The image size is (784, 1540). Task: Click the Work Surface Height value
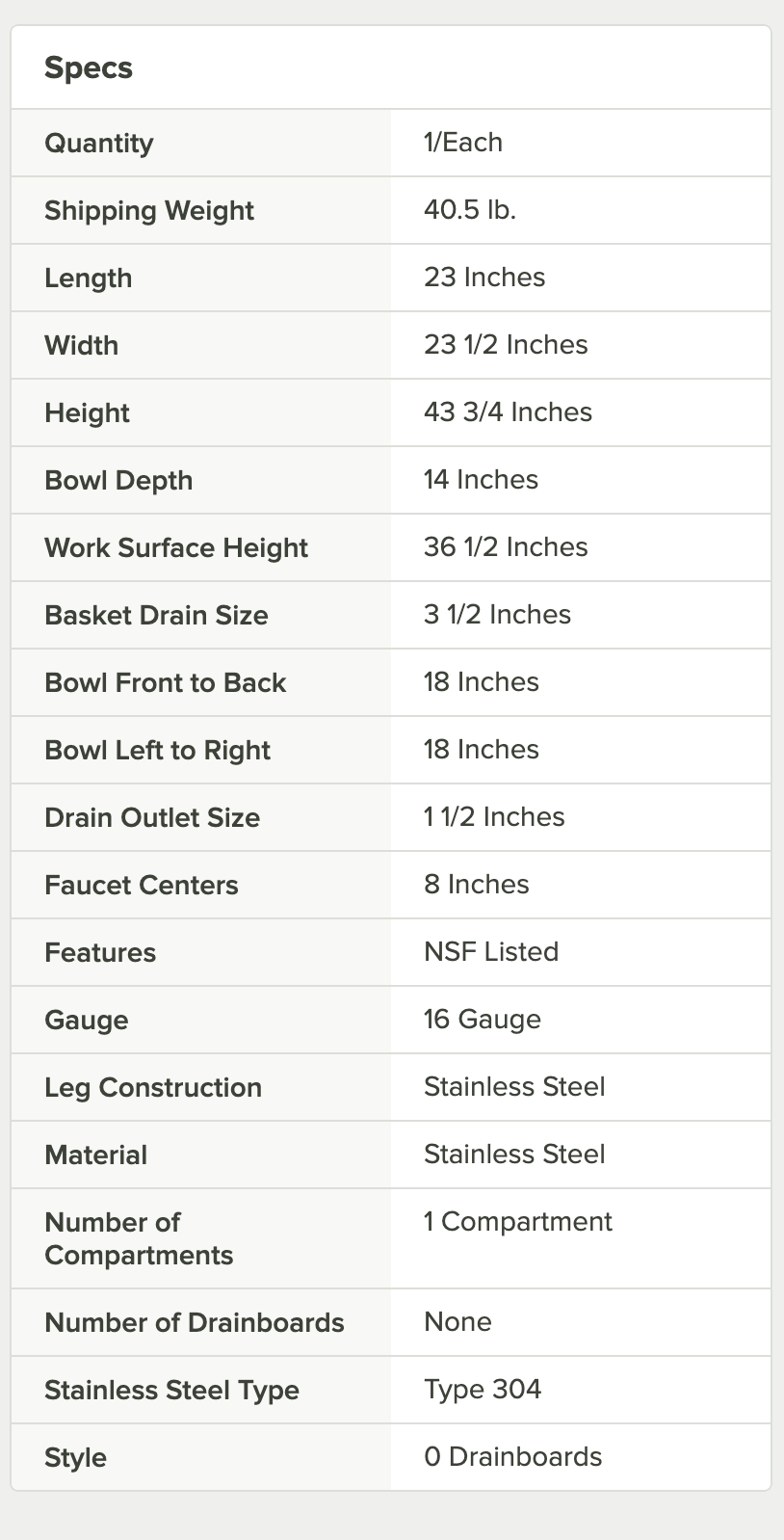[x=506, y=547]
